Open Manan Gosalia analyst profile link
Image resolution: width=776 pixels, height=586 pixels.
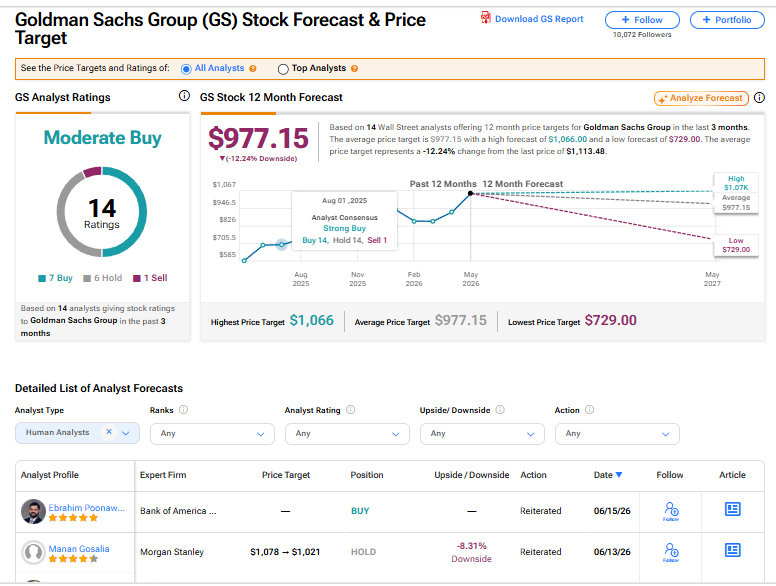coord(79,548)
